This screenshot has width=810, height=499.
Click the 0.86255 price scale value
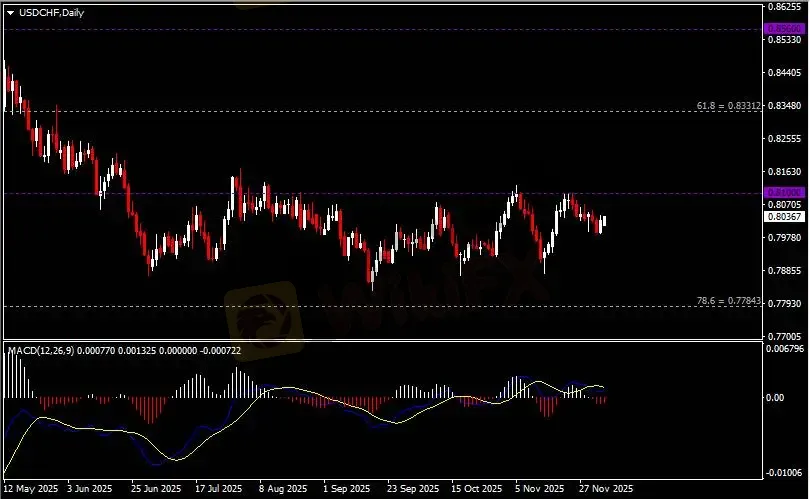click(x=783, y=6)
